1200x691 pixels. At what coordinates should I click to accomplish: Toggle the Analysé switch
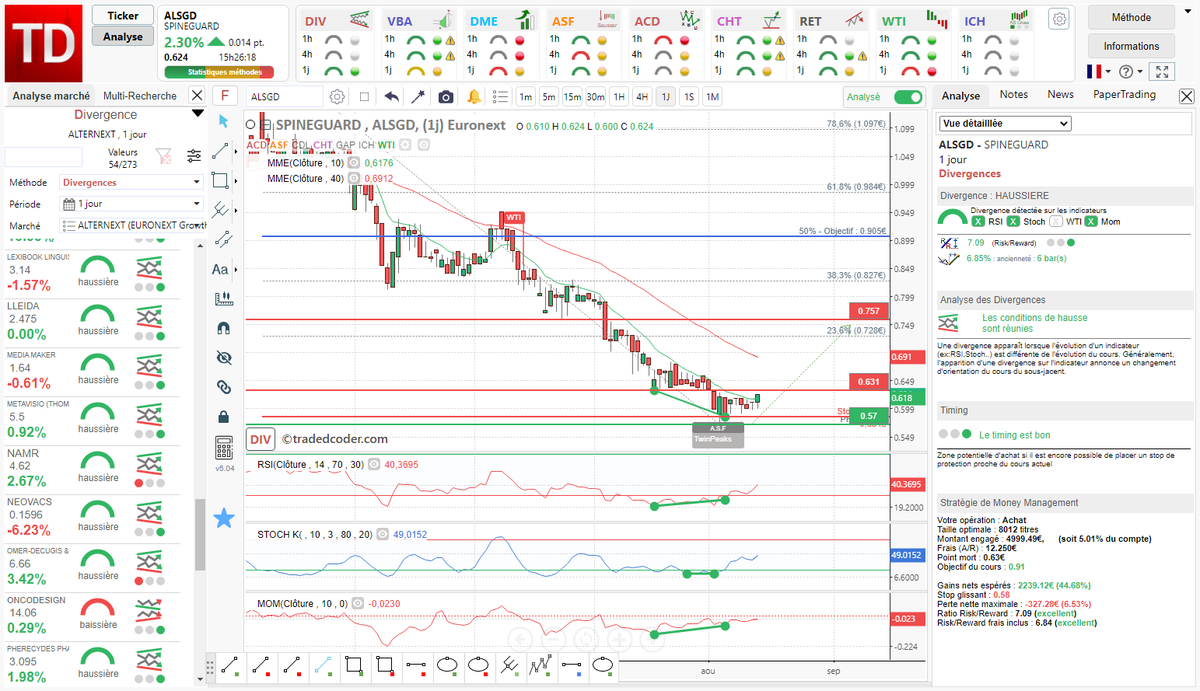click(908, 97)
